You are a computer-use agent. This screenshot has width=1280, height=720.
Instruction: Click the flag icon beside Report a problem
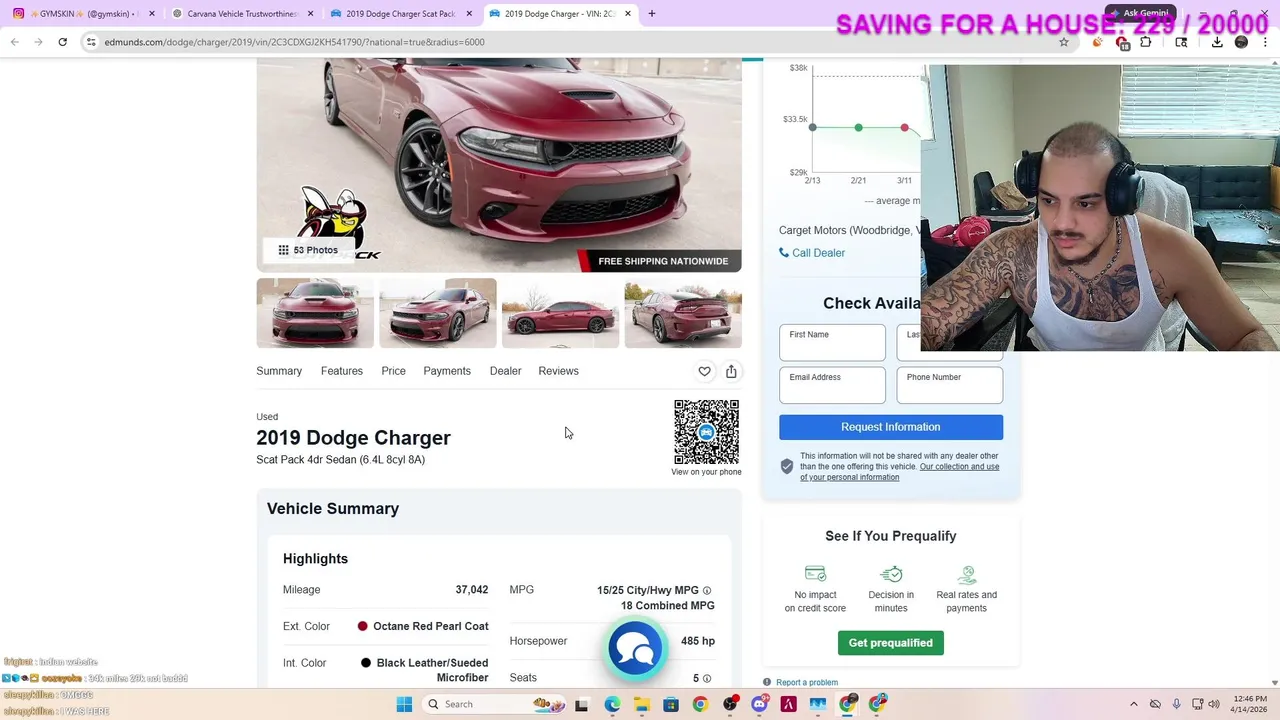(767, 682)
